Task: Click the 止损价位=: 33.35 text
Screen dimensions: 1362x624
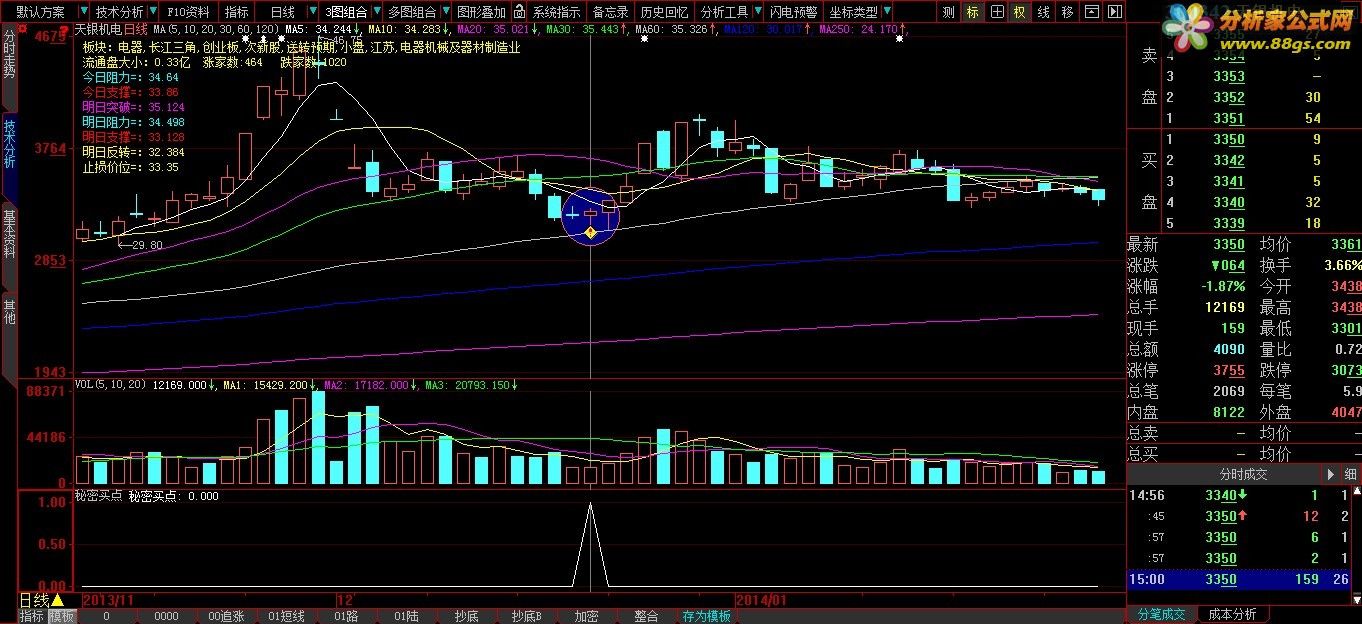Action: [x=130, y=167]
